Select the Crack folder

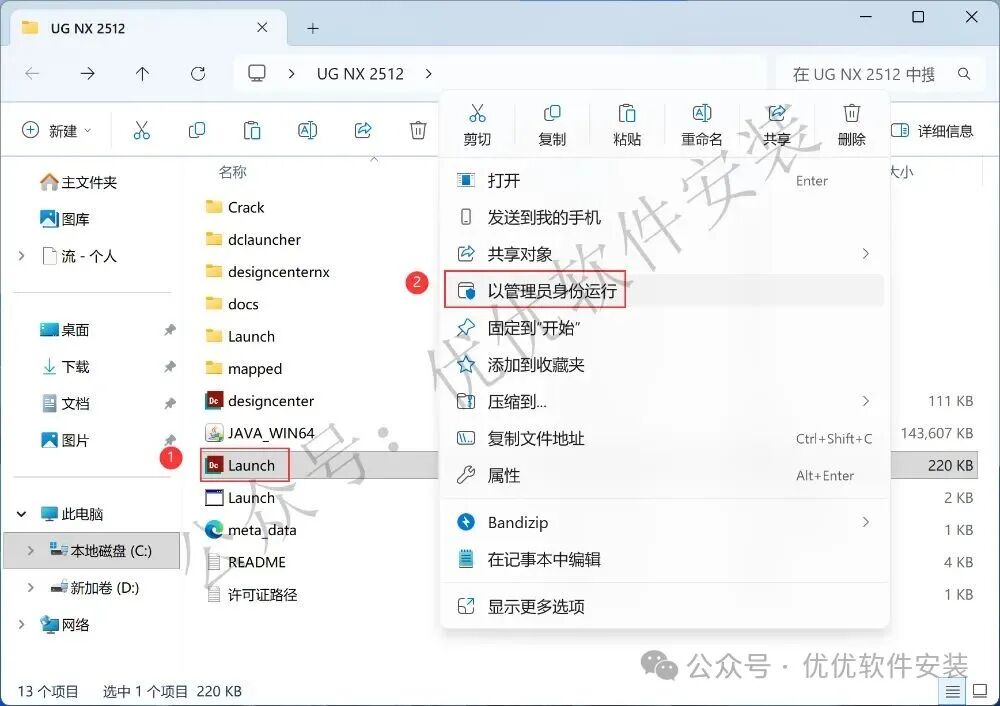click(x=235, y=207)
